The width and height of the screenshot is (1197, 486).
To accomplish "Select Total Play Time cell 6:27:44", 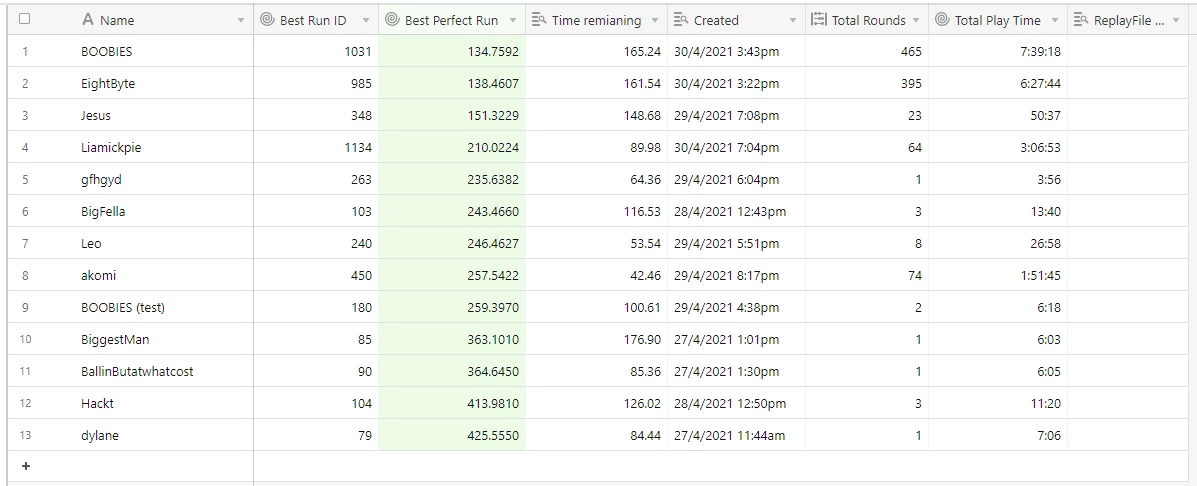I will 998,83.
